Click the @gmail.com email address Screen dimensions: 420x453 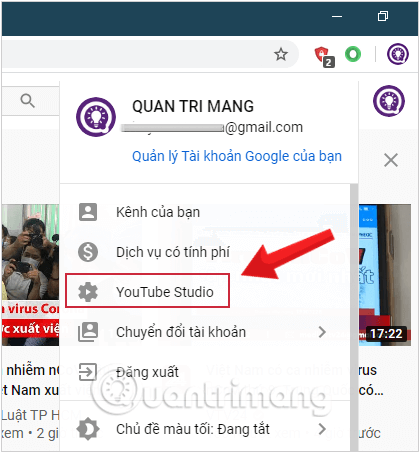pos(212,128)
